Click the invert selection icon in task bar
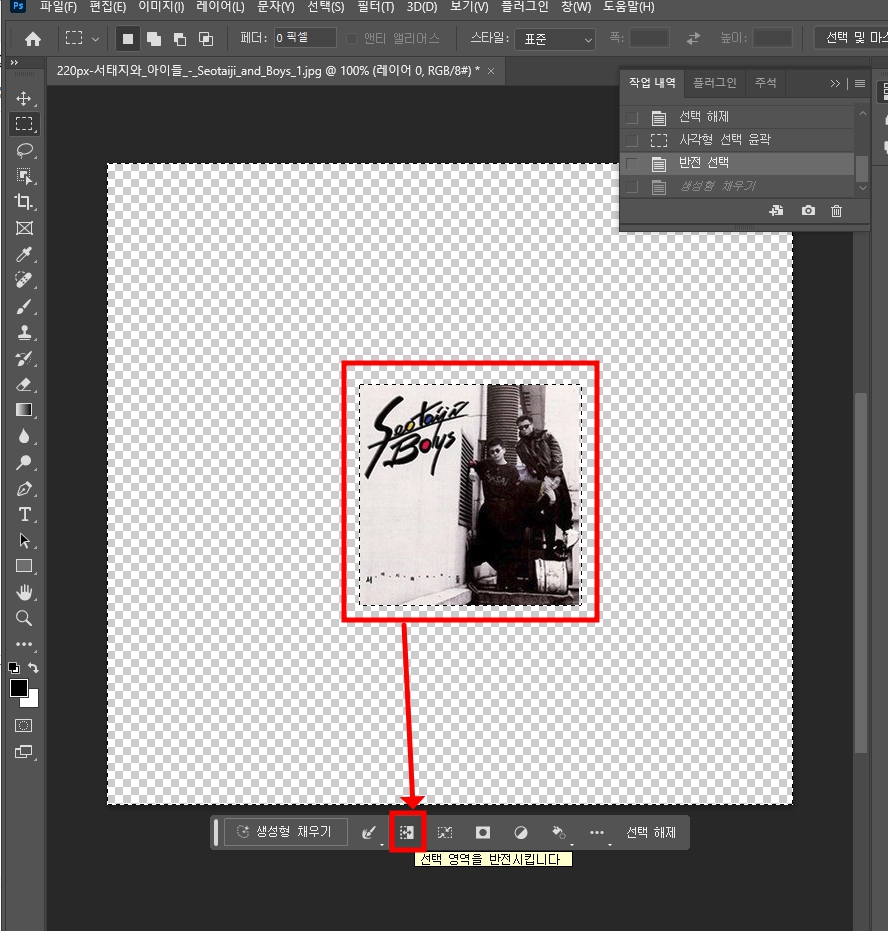The width and height of the screenshot is (888, 931). pos(407,832)
